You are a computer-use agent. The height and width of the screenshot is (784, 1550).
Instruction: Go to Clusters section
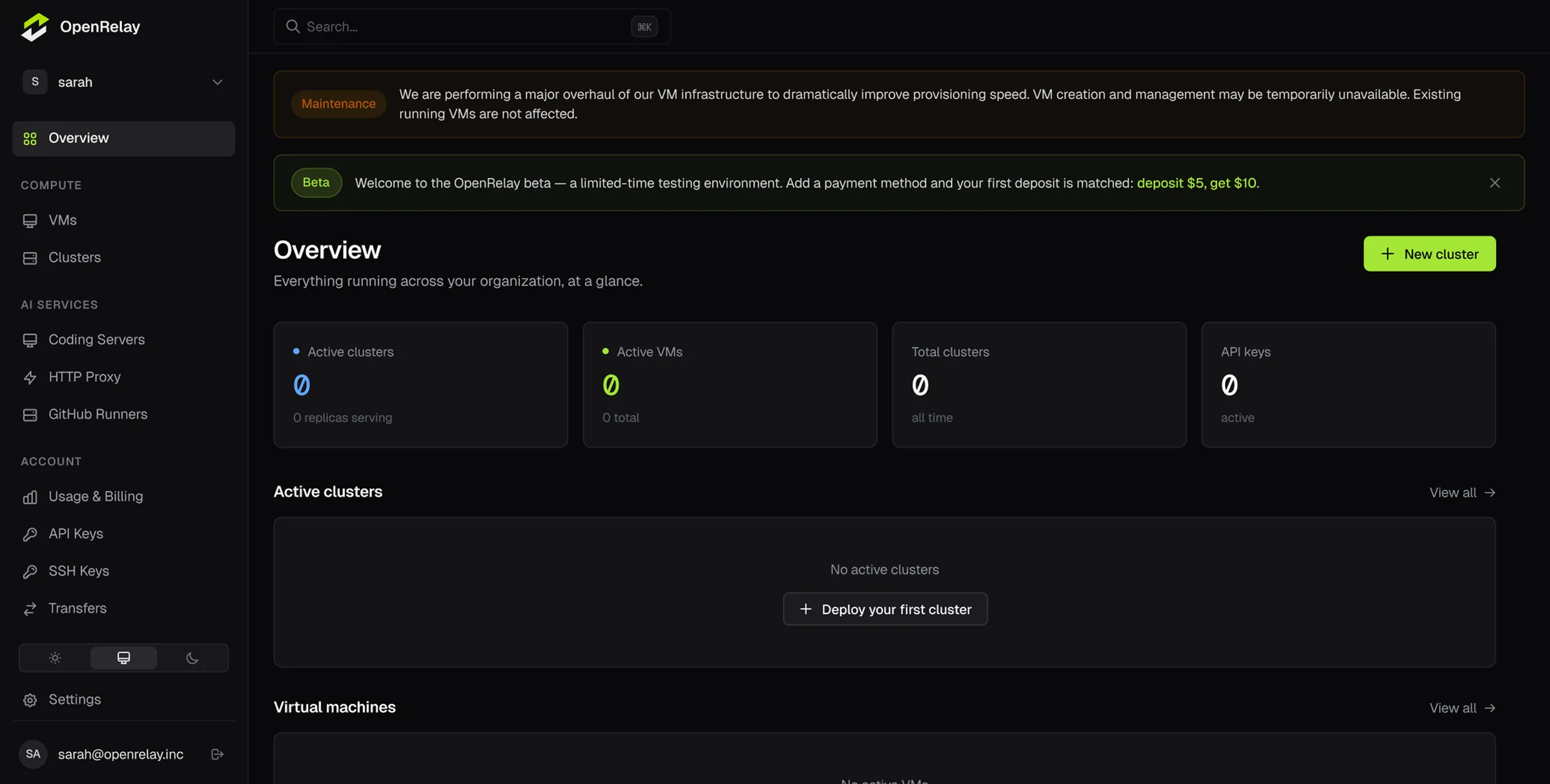pyautogui.click(x=123, y=258)
